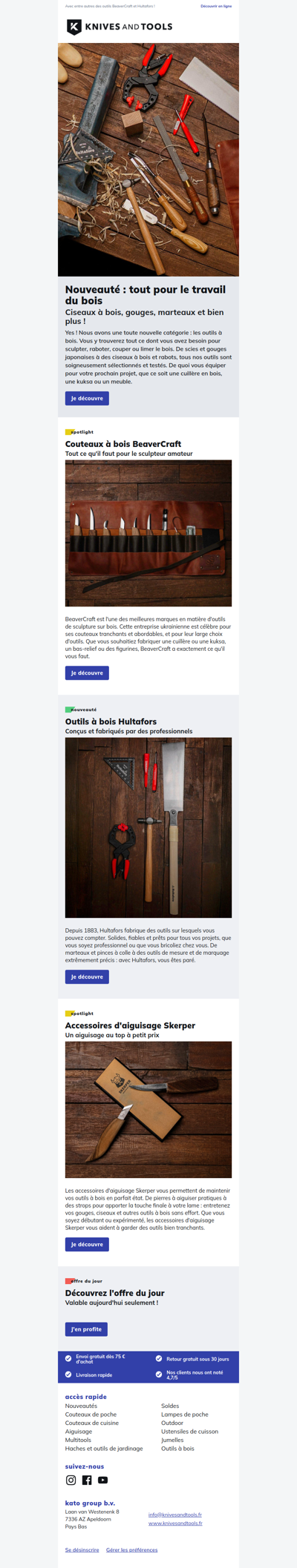Open Gérer les préférences link

point(131,1549)
